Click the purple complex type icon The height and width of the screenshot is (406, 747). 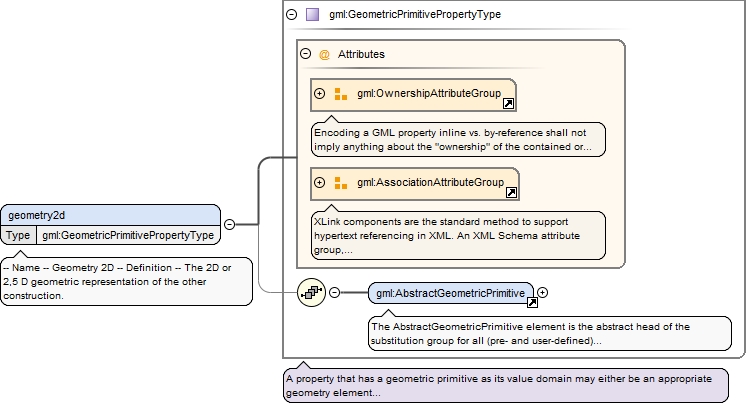[x=312, y=14]
